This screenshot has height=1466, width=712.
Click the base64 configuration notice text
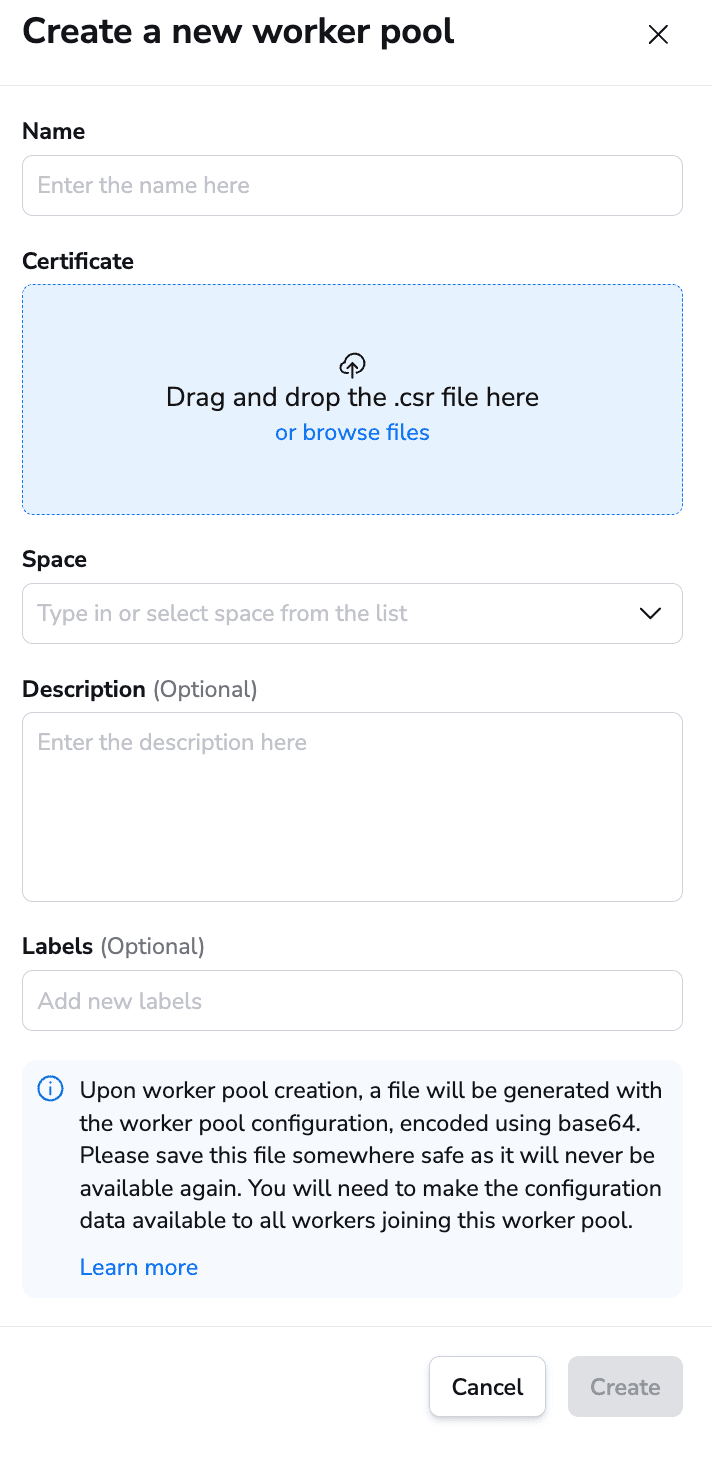pos(370,1155)
